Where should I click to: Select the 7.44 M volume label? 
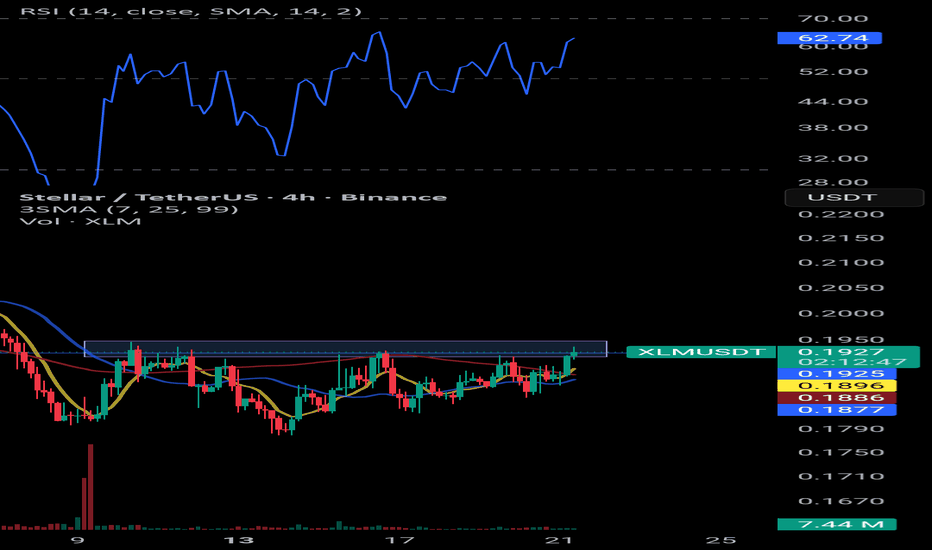(x=836, y=524)
